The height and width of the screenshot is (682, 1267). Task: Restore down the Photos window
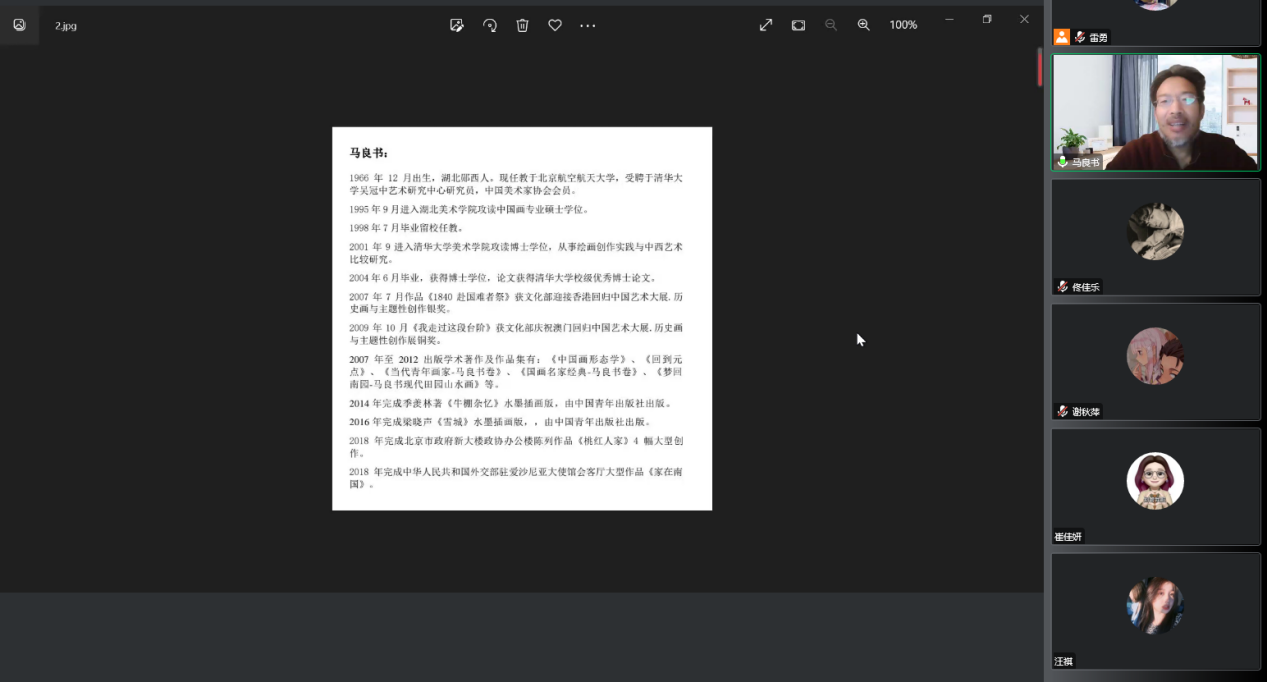[987, 19]
